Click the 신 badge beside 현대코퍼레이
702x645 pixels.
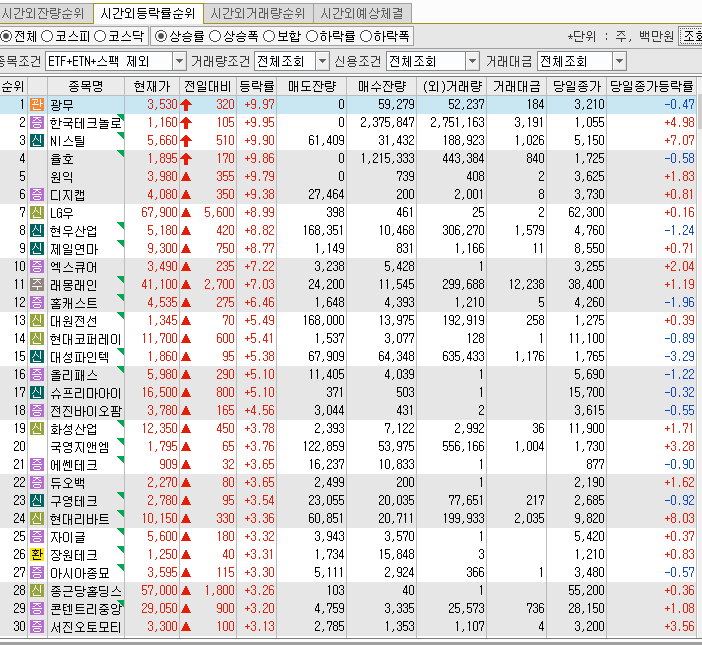[x=37, y=338]
